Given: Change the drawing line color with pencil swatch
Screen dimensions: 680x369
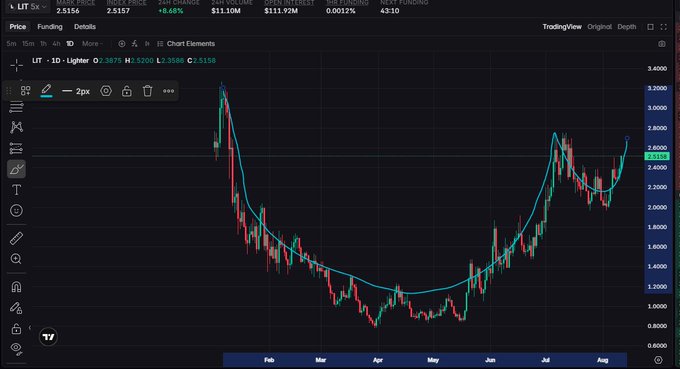Looking at the screenshot, I should click(x=46, y=91).
